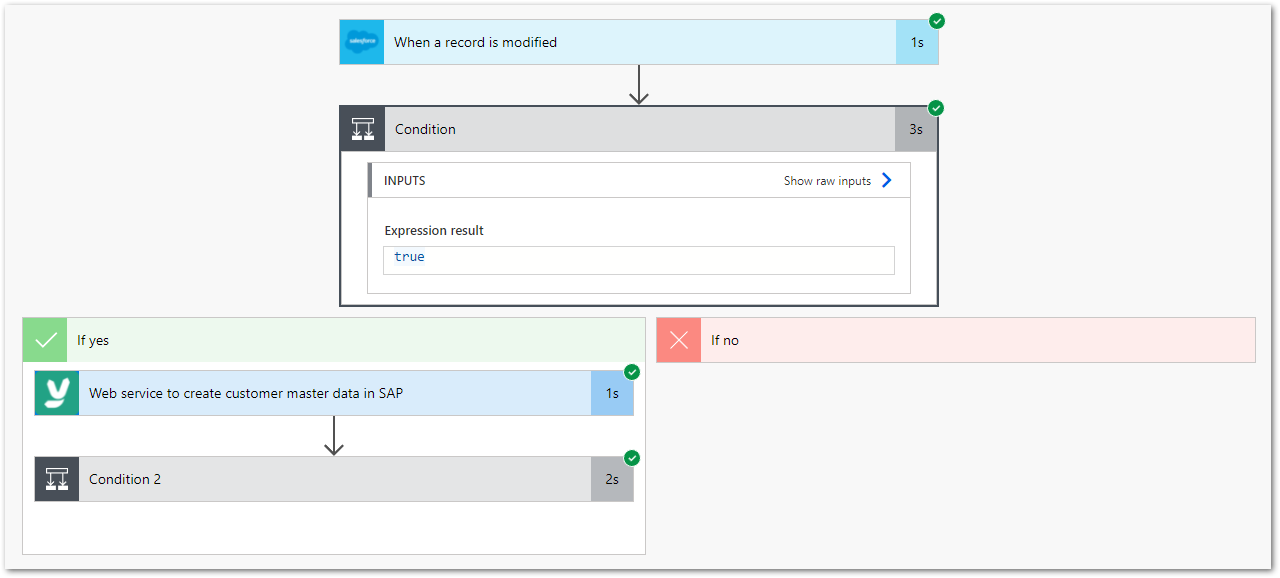
Task: Click success badge on first Condition step
Action: pyautogui.click(x=937, y=108)
